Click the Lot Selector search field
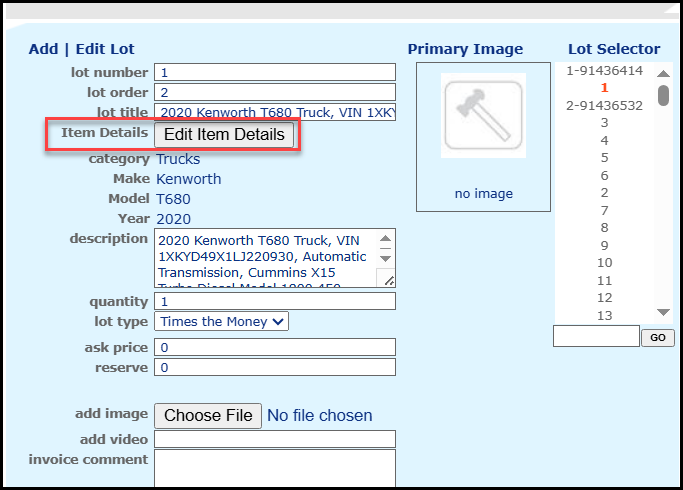The image size is (683, 490). 596,336
